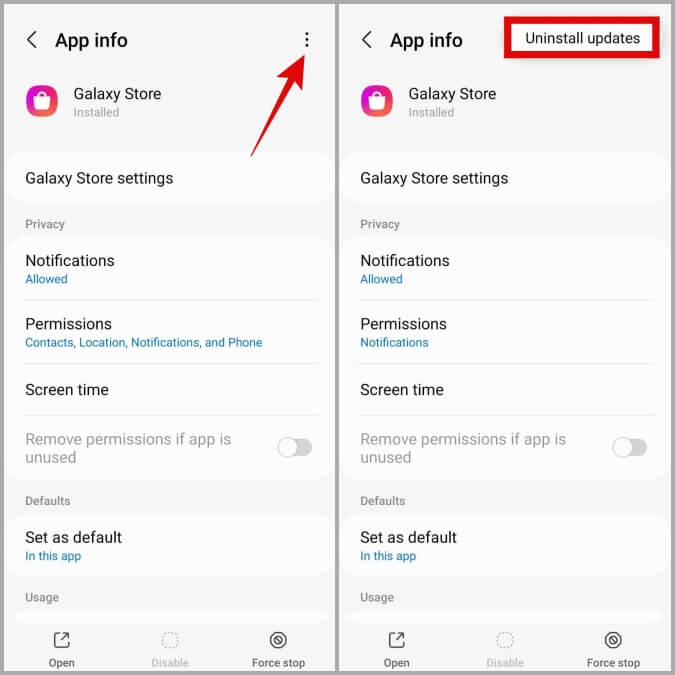Open Notifications Allowed setting in left screen
The width and height of the screenshot is (675, 675).
point(169,269)
